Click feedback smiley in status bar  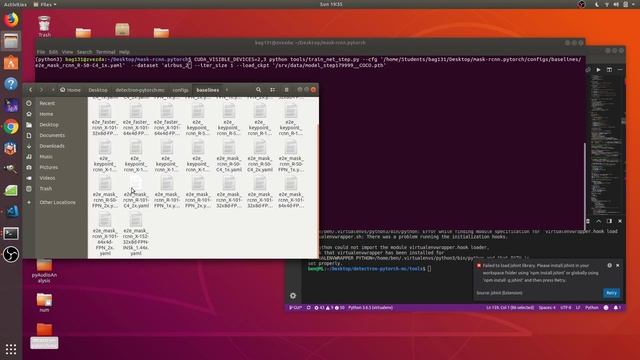point(606,308)
